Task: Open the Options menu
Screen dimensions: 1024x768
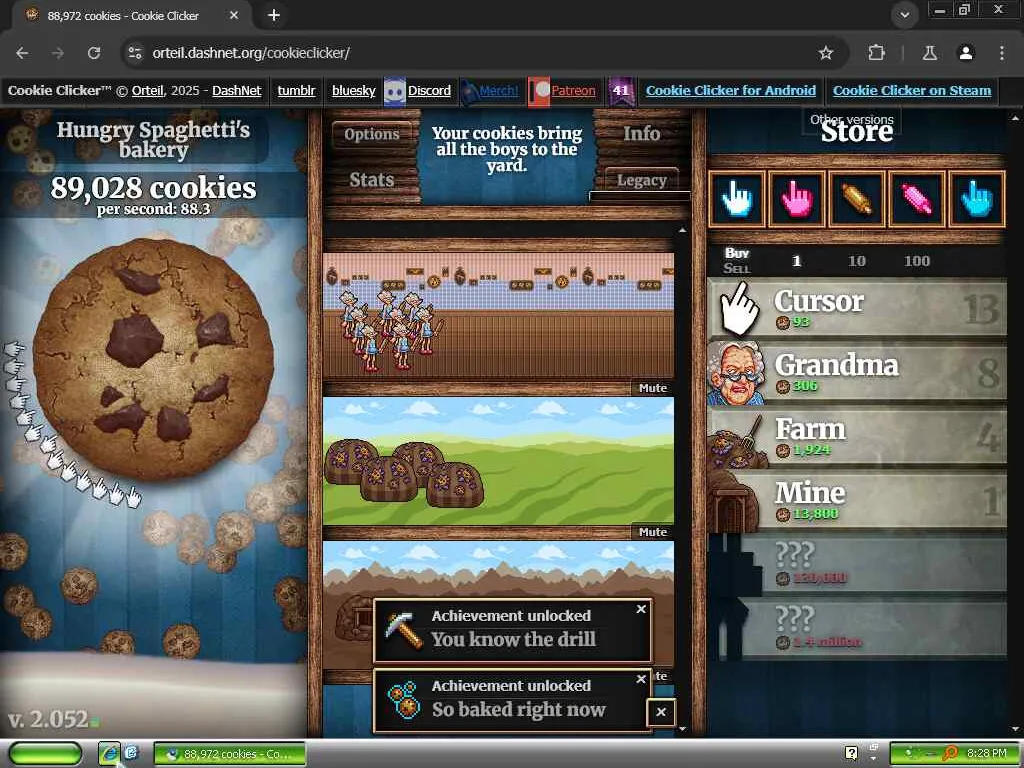Action: click(372, 134)
